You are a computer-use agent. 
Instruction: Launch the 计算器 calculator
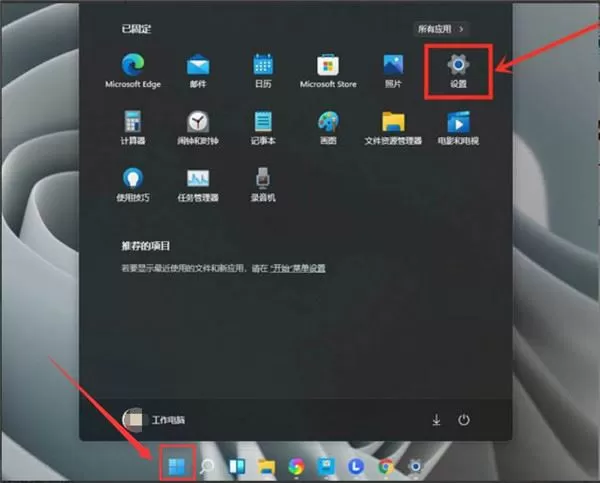click(x=133, y=128)
